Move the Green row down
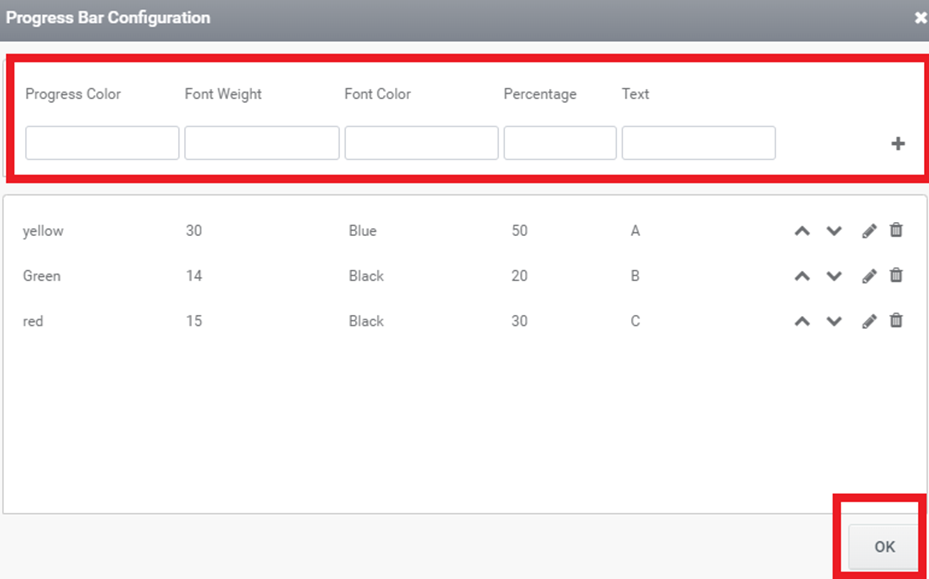 click(834, 276)
